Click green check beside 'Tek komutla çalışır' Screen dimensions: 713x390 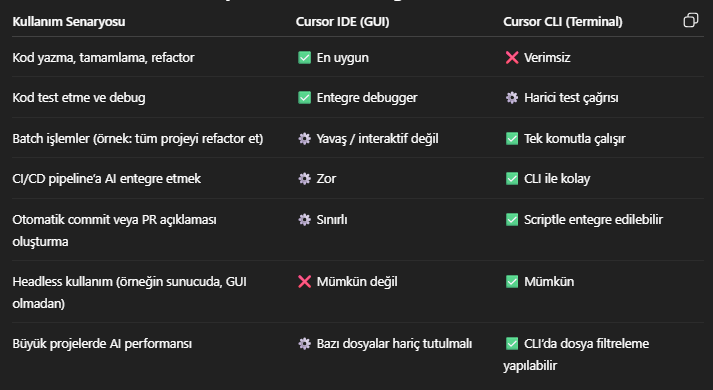[x=512, y=138]
